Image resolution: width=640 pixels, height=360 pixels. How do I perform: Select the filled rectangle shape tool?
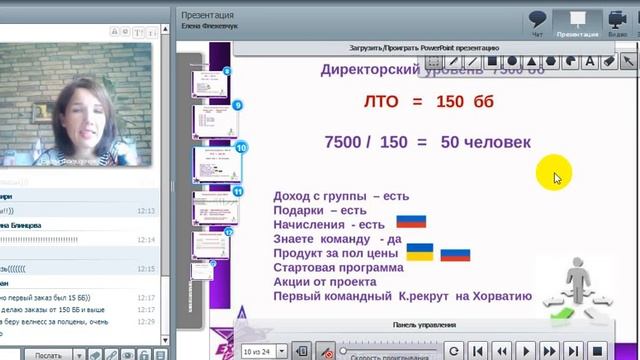(x=492, y=62)
